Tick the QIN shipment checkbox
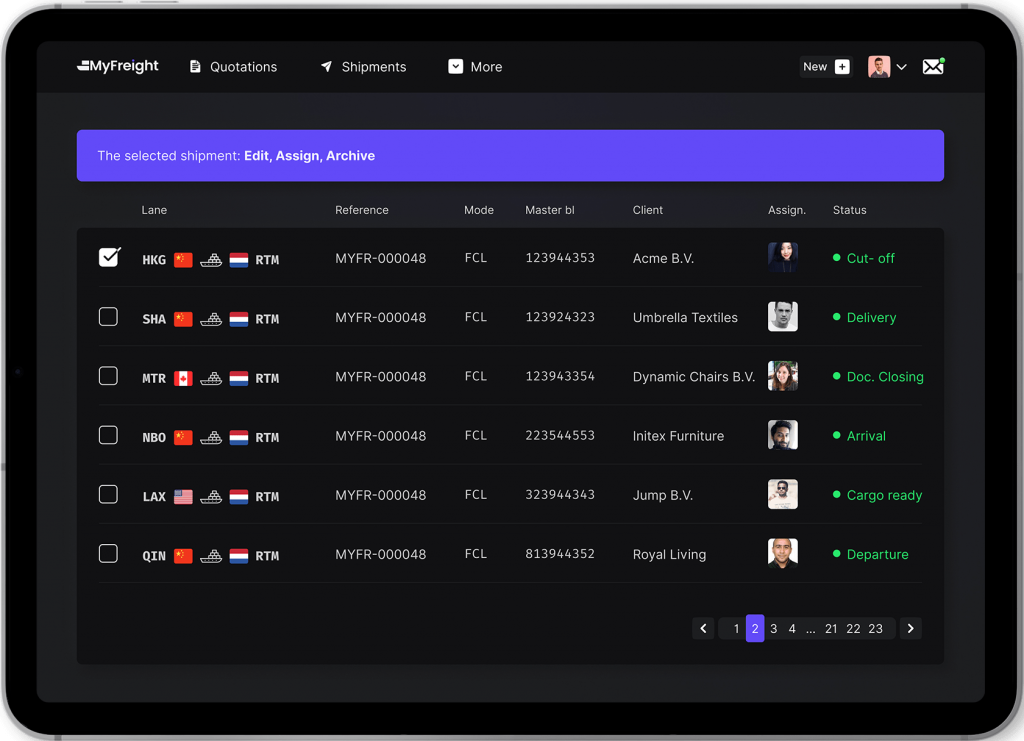This screenshot has height=741, width=1024. (x=108, y=553)
